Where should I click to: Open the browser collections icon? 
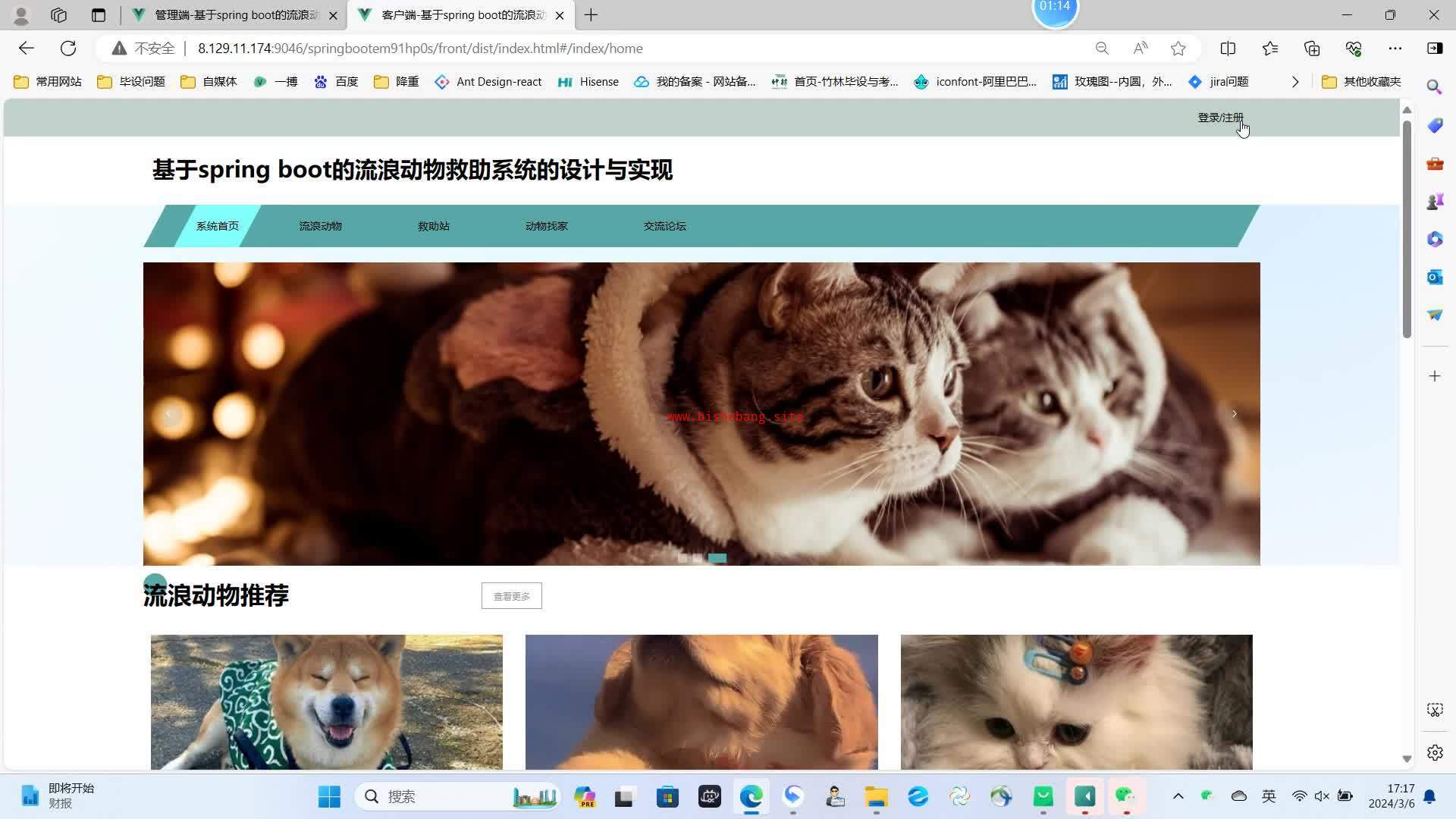(1312, 49)
